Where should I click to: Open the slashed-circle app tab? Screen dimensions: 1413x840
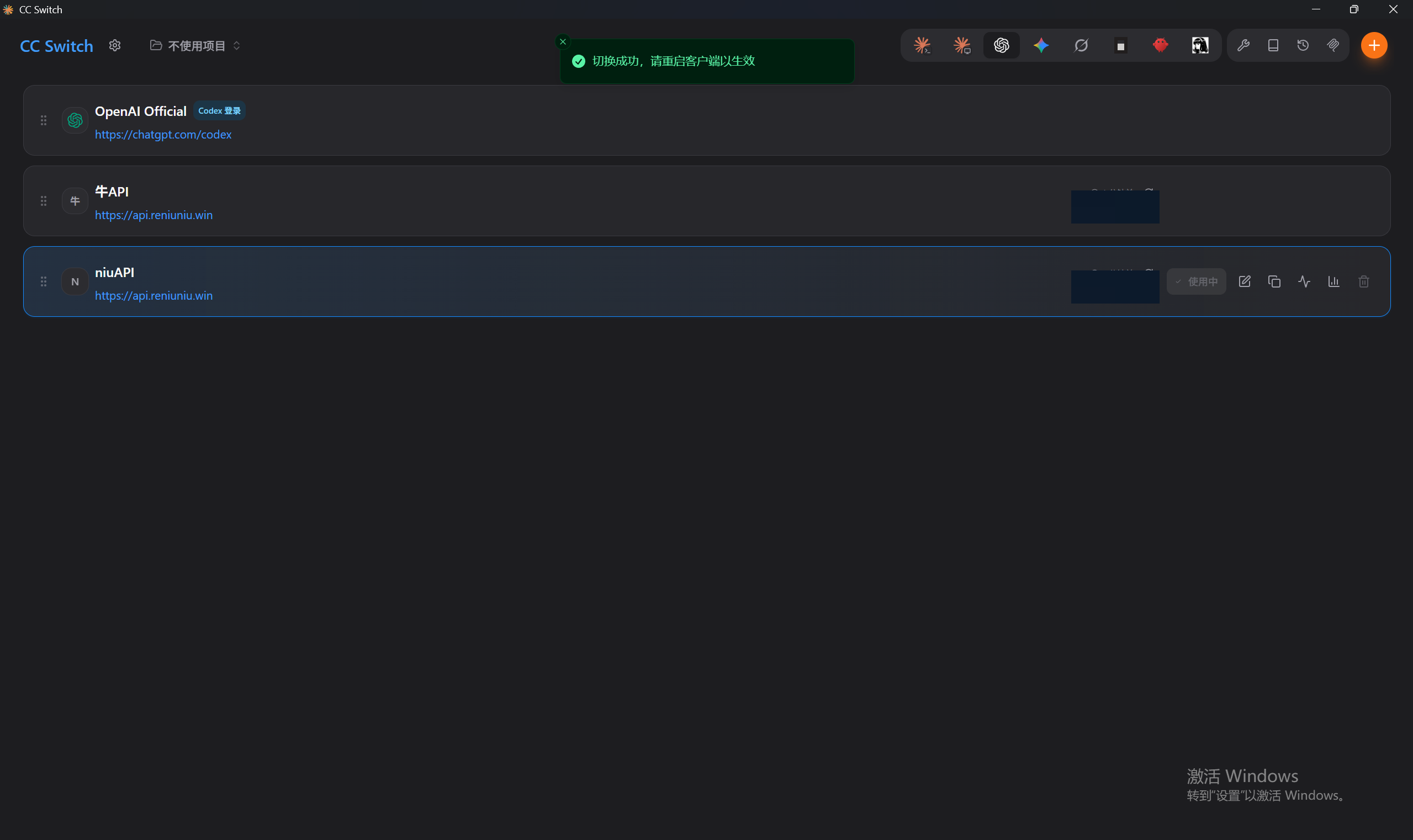[x=1081, y=45]
